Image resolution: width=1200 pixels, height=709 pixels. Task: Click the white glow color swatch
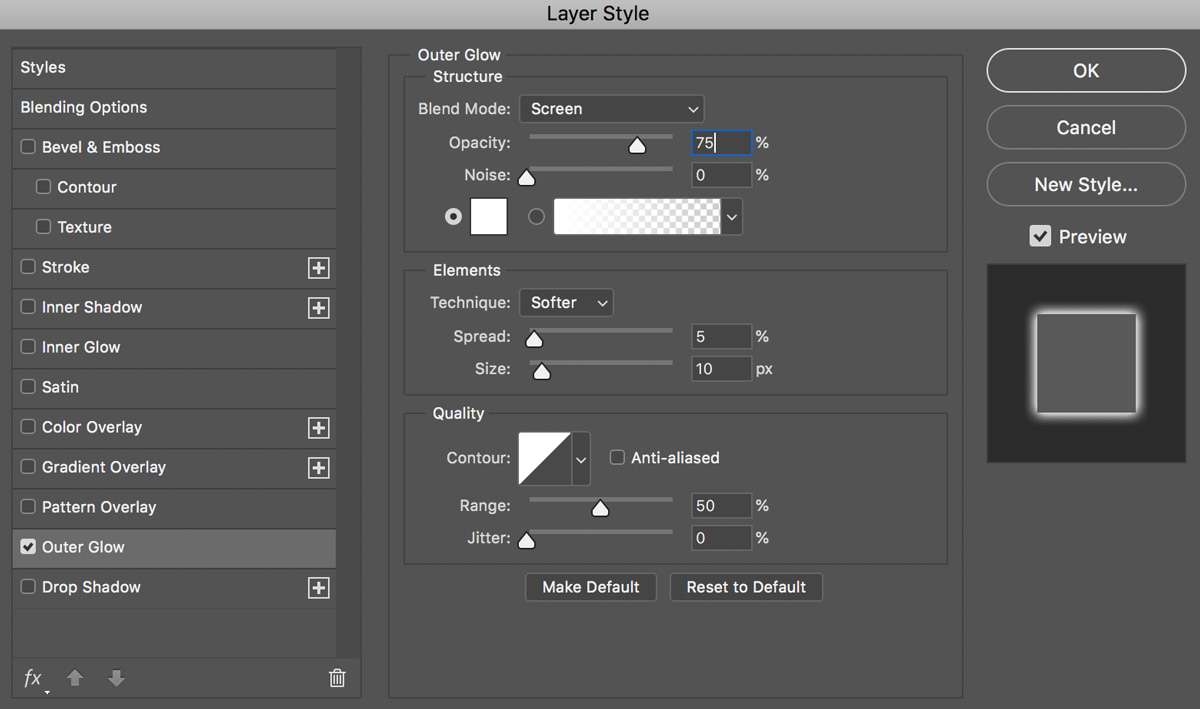pos(489,216)
